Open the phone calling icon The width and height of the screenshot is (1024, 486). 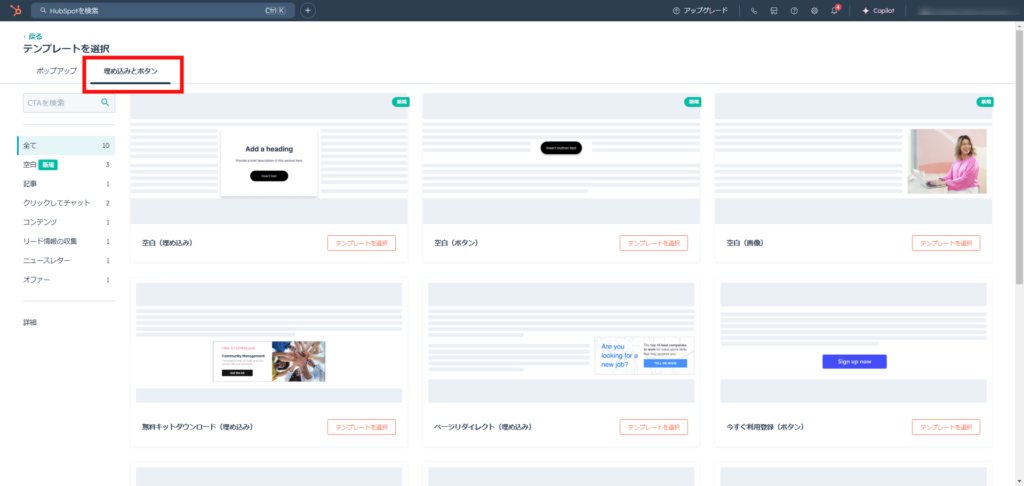pos(754,11)
